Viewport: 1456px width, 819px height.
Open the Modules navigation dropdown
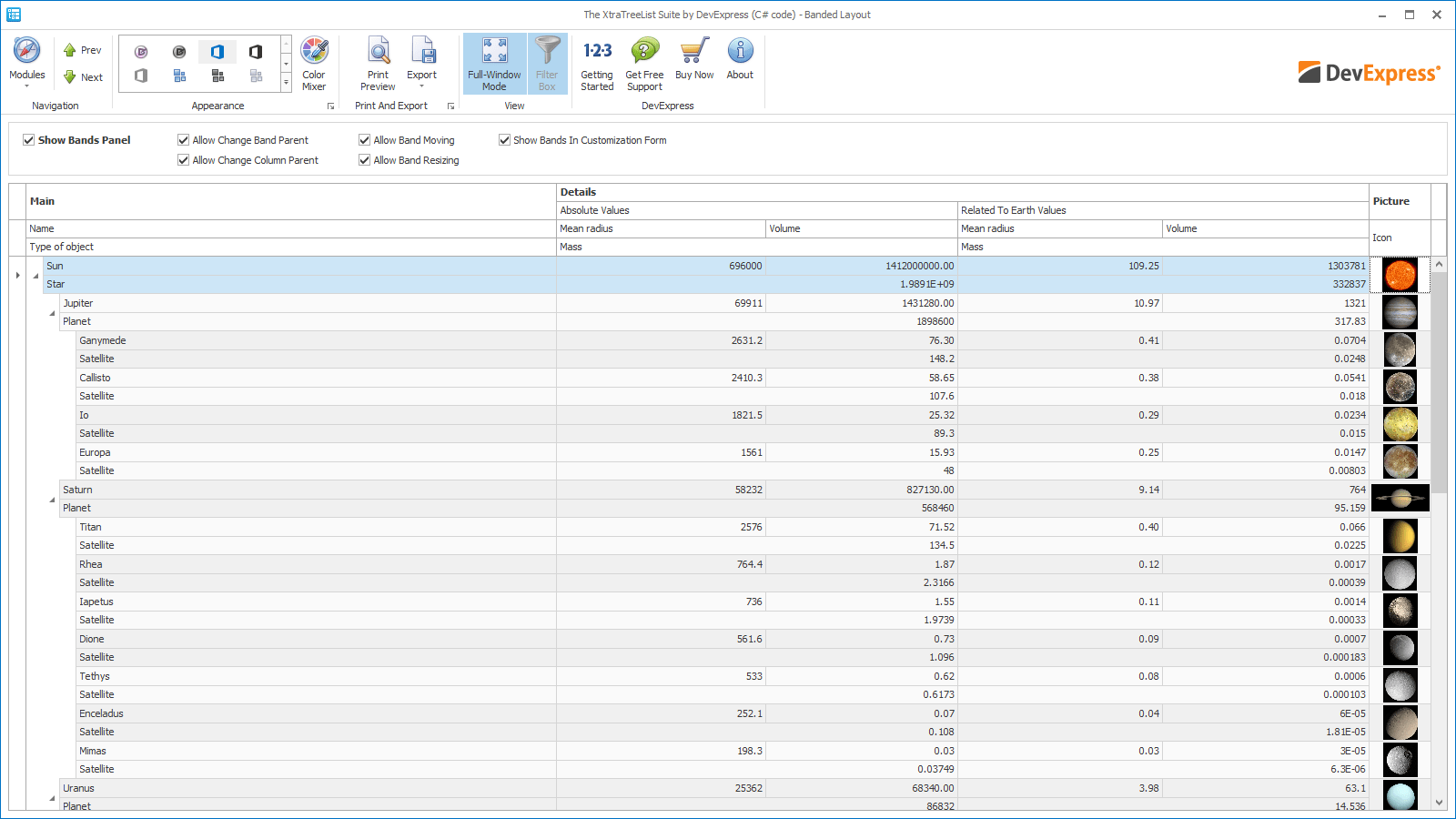(x=27, y=63)
